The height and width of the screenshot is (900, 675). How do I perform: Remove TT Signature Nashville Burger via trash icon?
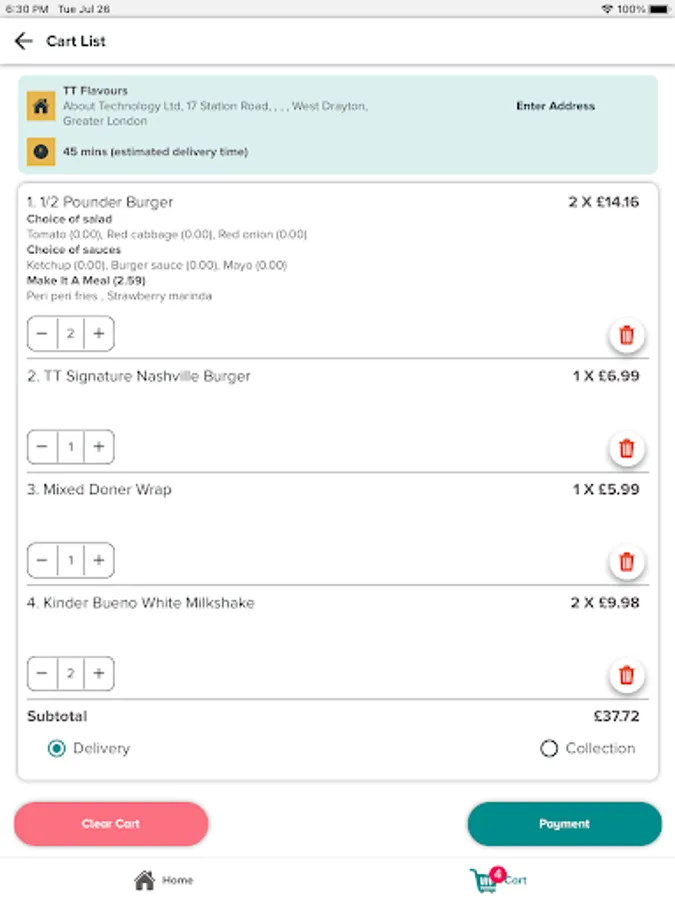627,448
